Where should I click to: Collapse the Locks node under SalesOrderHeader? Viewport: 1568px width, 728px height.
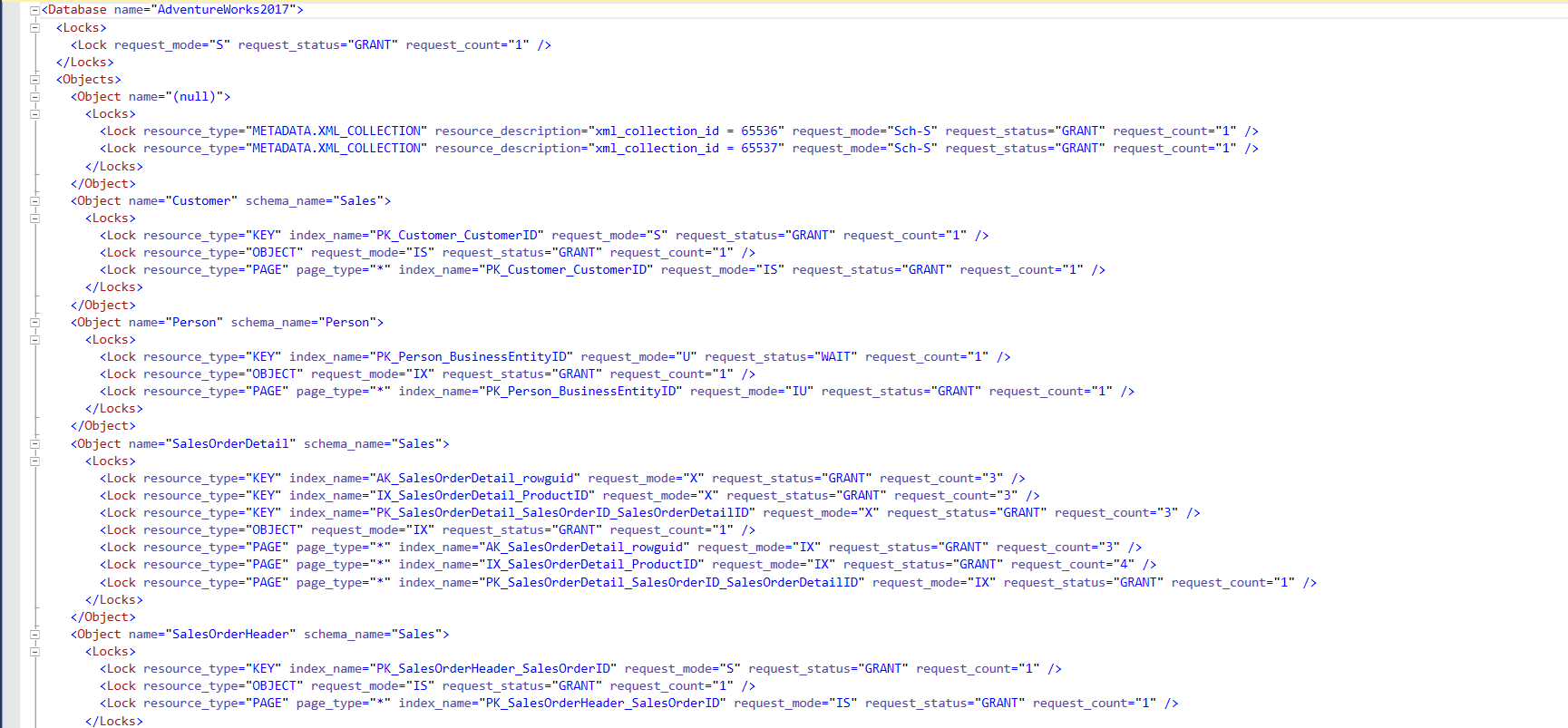pyautogui.click(x=34, y=652)
